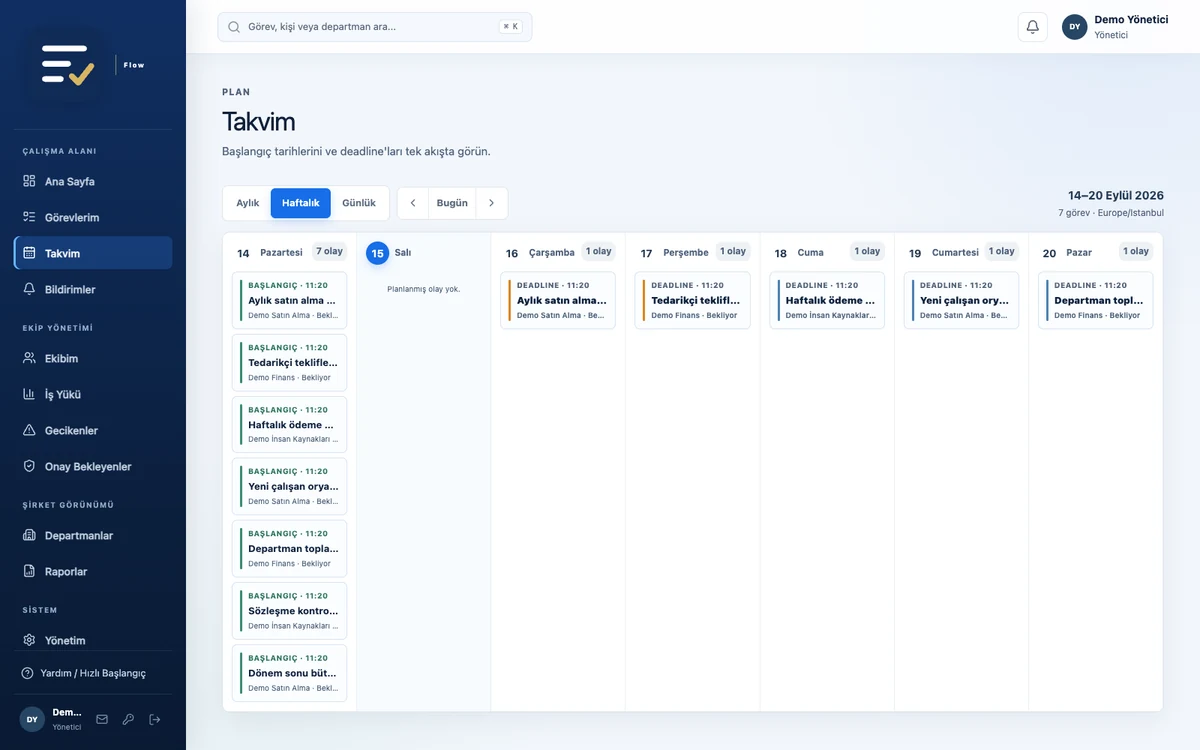This screenshot has width=1200, height=750.
Task: Open the Departmanlar building icon
Action: (29, 535)
